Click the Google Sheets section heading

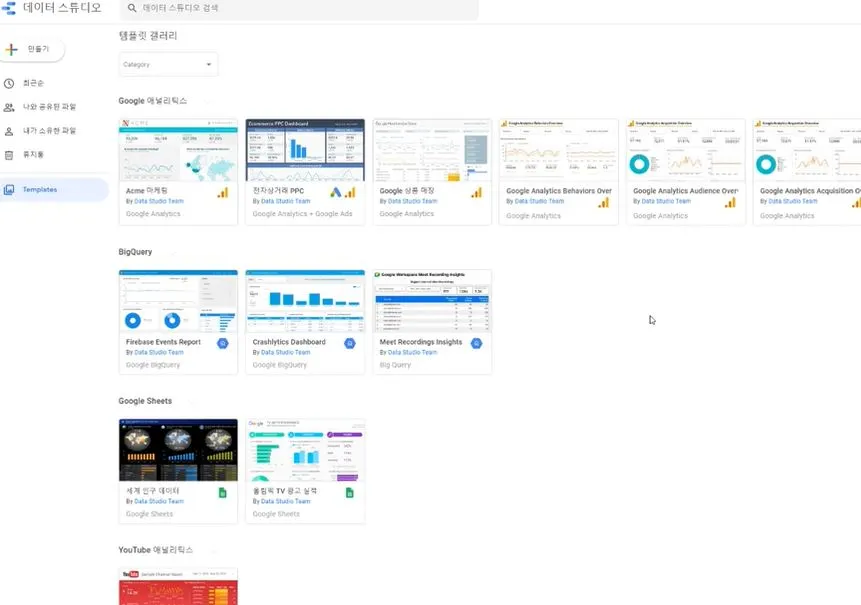coord(145,401)
